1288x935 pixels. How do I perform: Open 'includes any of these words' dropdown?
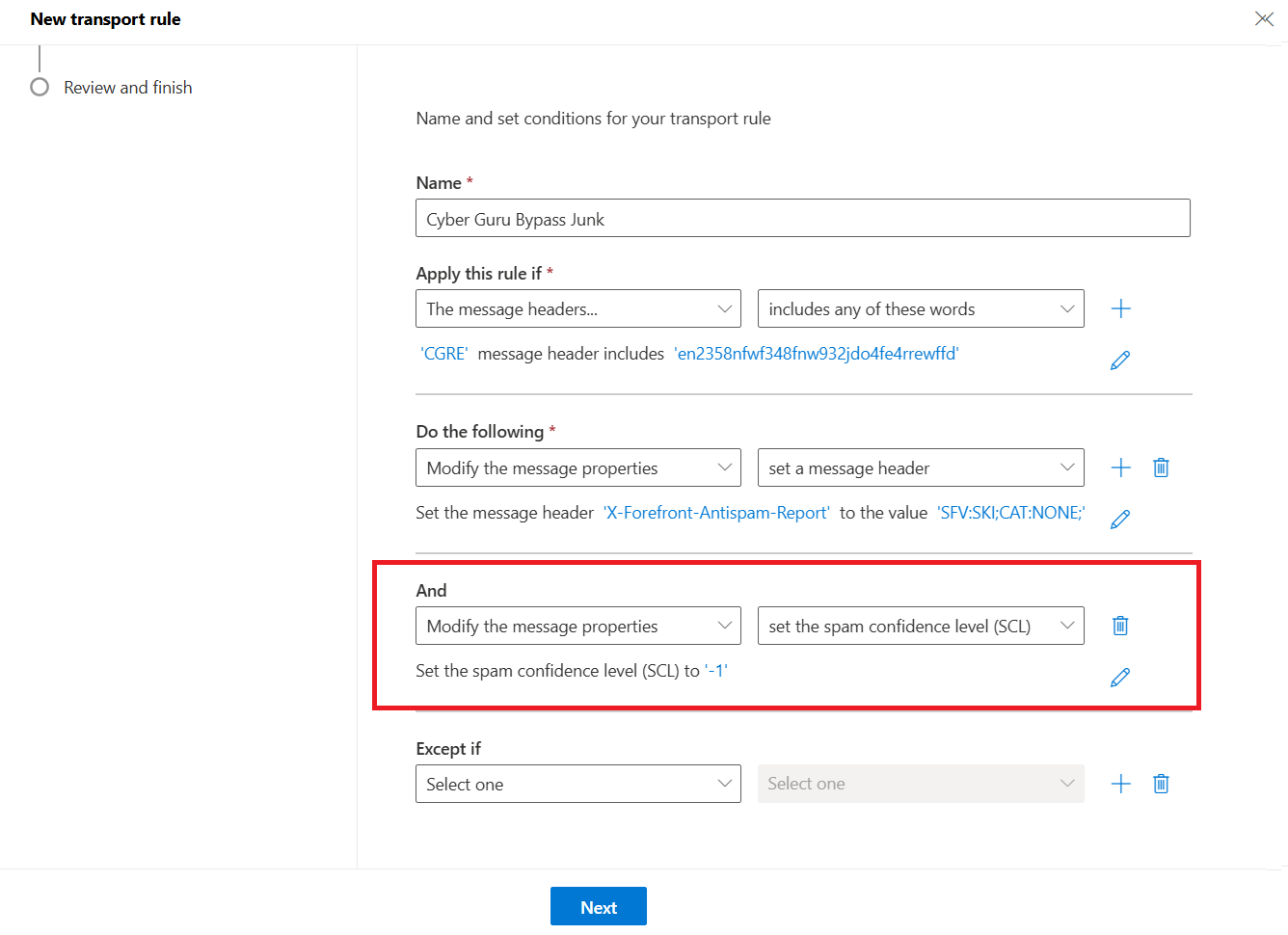(x=921, y=308)
